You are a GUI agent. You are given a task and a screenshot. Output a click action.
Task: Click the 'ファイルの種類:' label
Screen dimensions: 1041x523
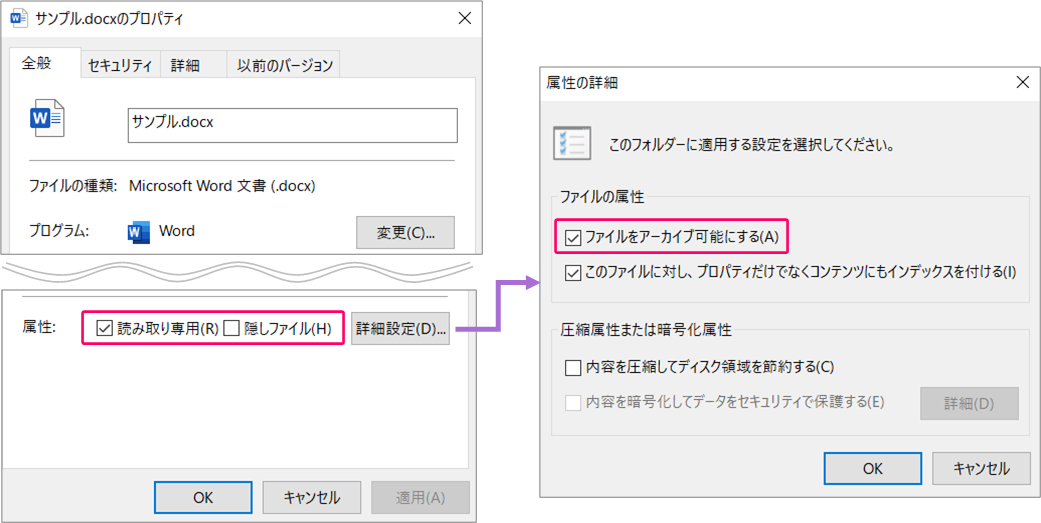73,186
